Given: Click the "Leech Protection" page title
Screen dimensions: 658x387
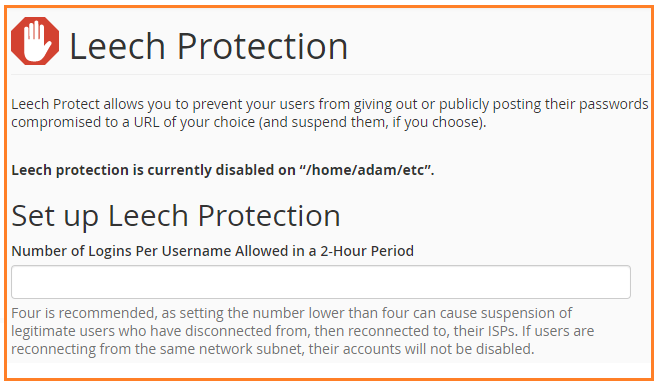Looking at the screenshot, I should point(208,46).
